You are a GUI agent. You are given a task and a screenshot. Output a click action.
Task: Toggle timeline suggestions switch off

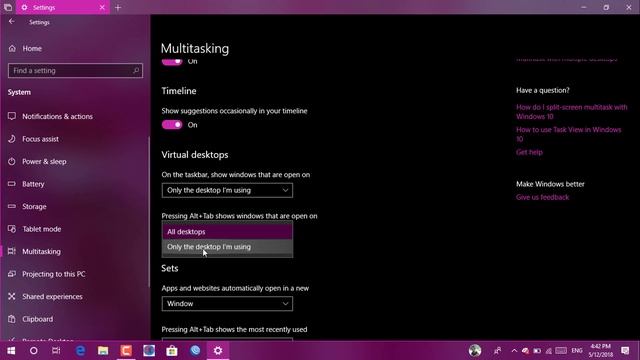click(172, 125)
